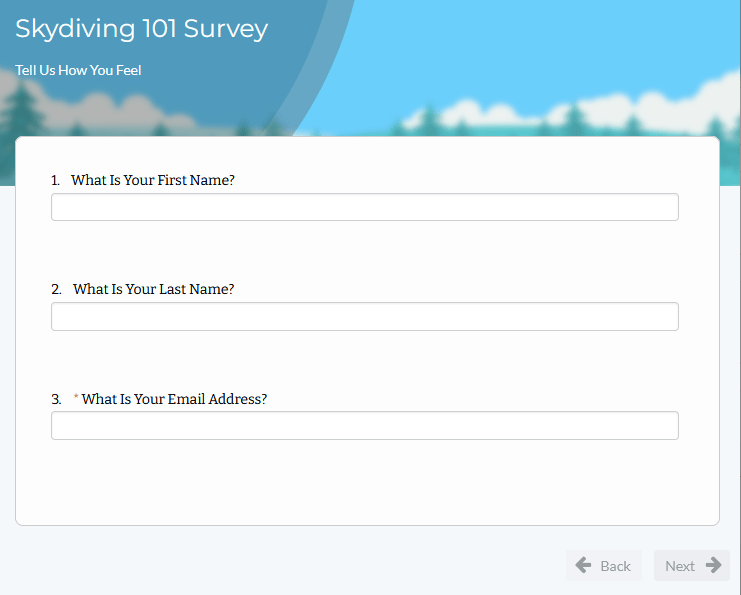This screenshot has height=595, width=741.
Task: Click the Back button
Action: [603, 565]
